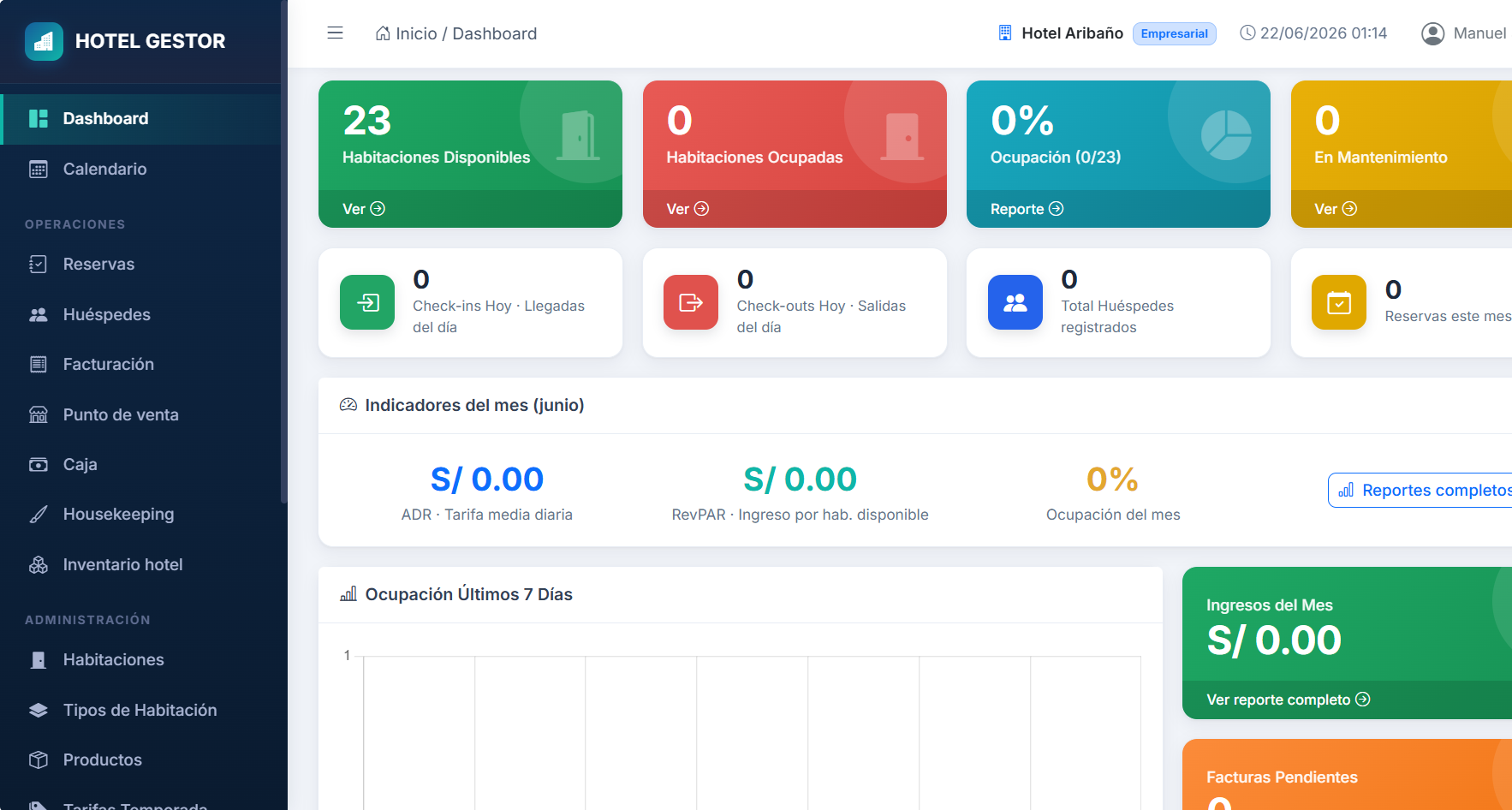Open the Dashboard menu item
This screenshot has height=810, width=1512.
[x=142, y=119]
